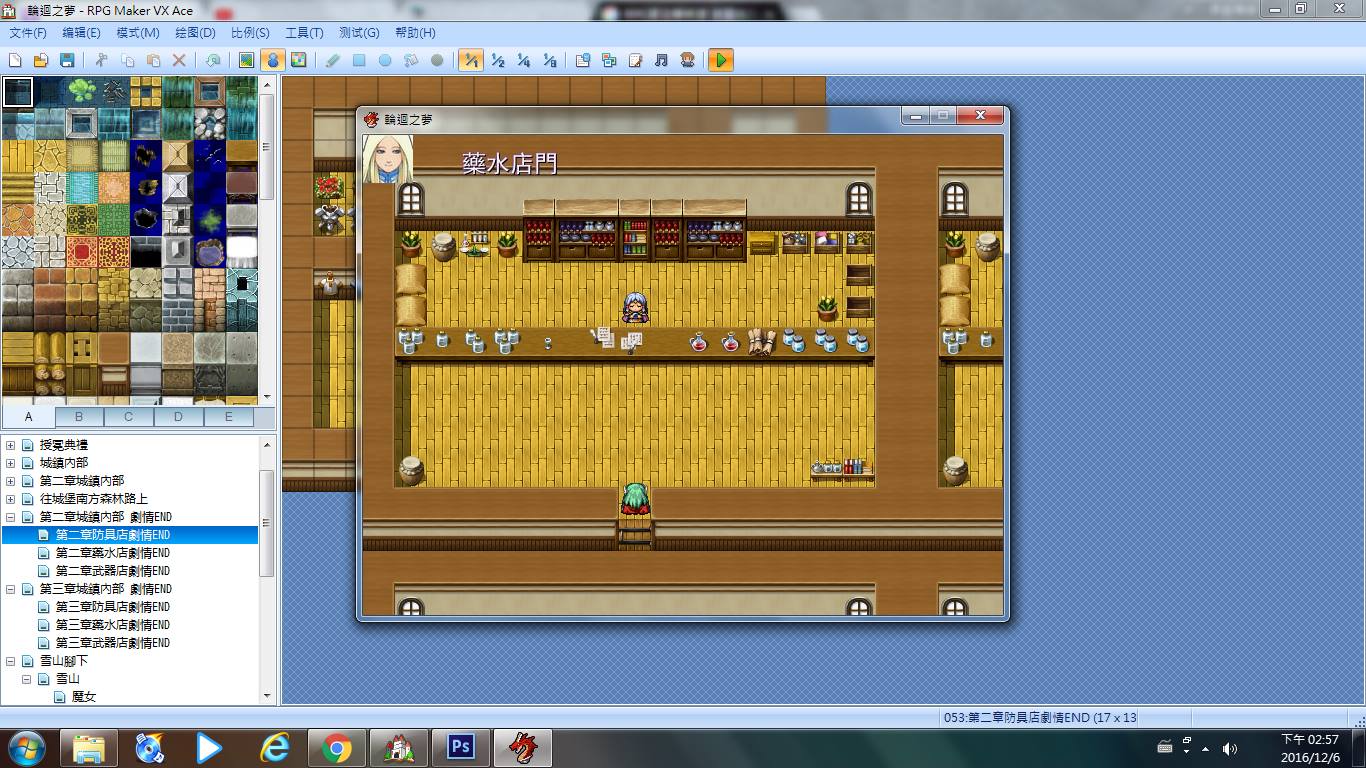
Task: Open the Character Generator
Action: (687, 61)
